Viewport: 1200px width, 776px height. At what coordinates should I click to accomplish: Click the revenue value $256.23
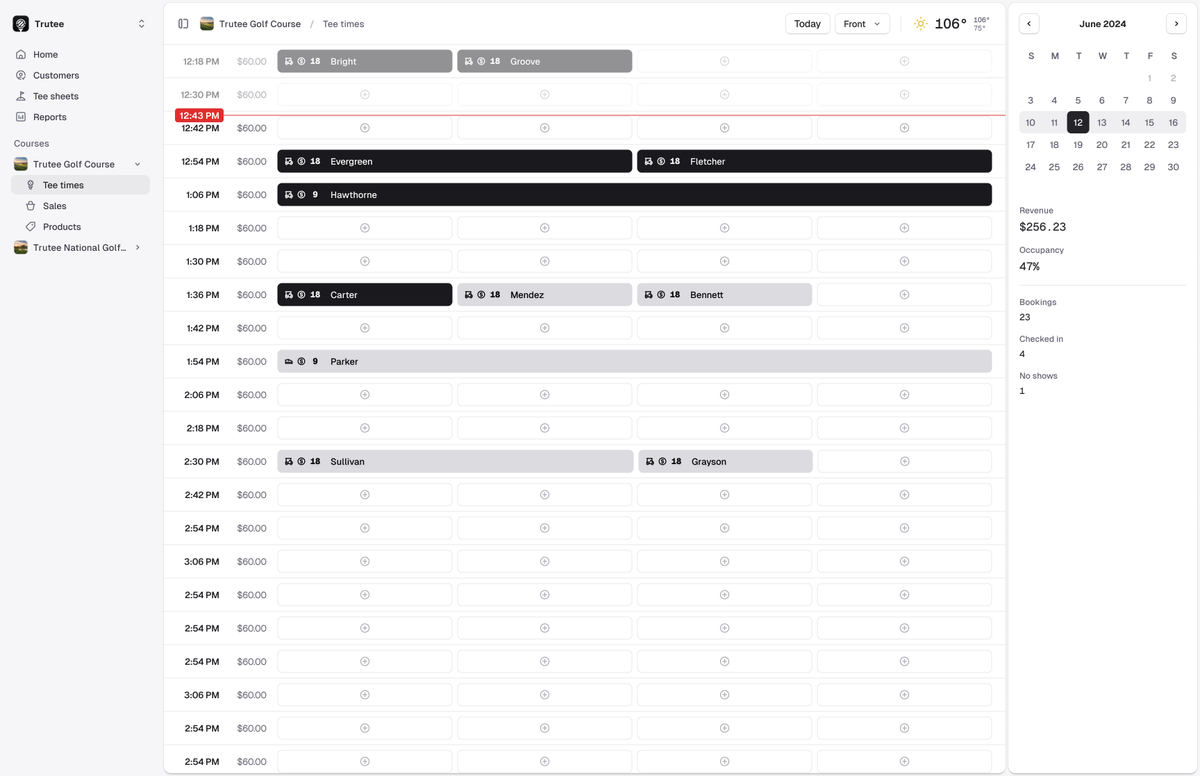pyautogui.click(x=1042, y=227)
